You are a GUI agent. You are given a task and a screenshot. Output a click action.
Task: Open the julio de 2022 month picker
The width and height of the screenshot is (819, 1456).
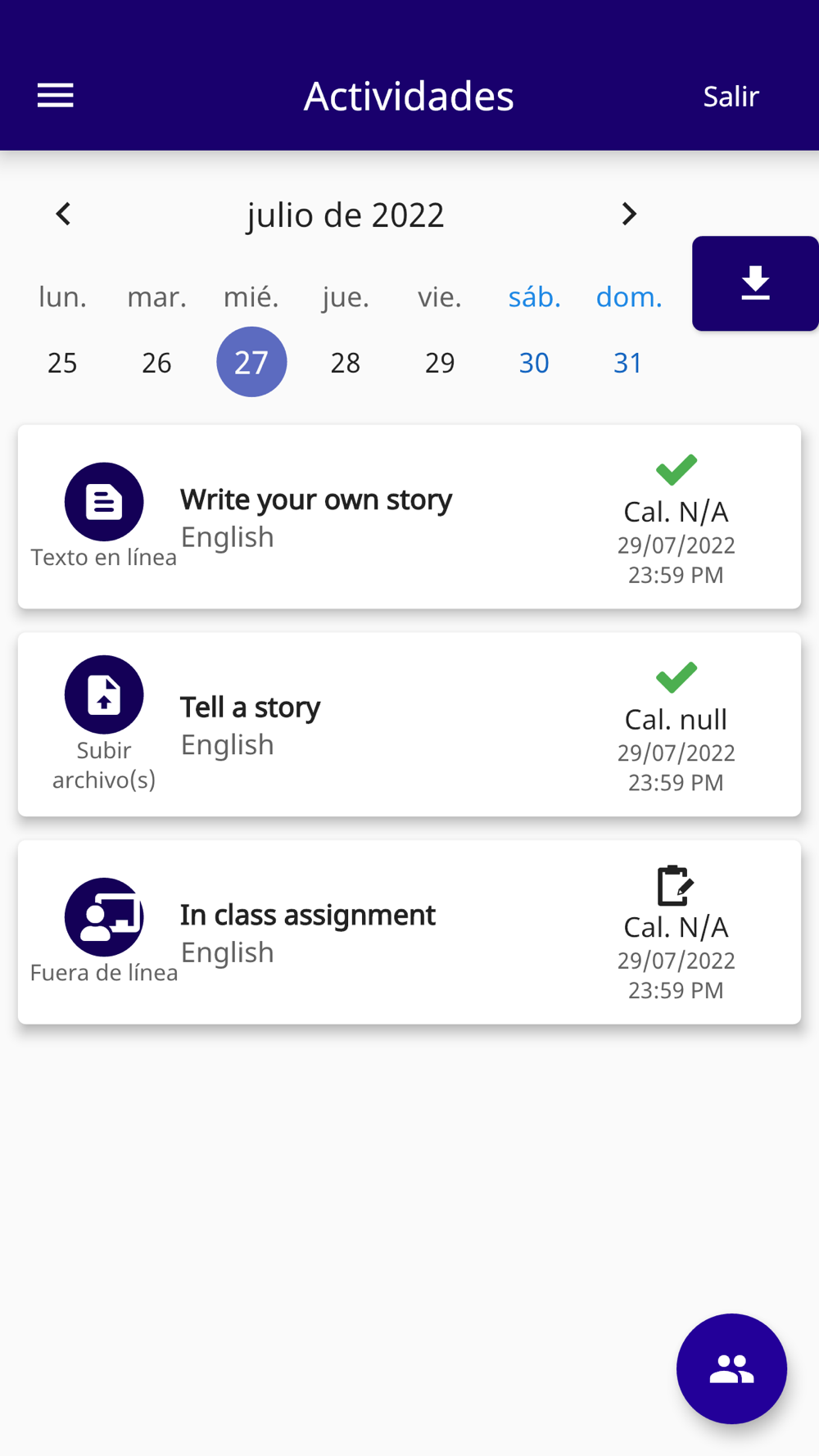coord(346,215)
